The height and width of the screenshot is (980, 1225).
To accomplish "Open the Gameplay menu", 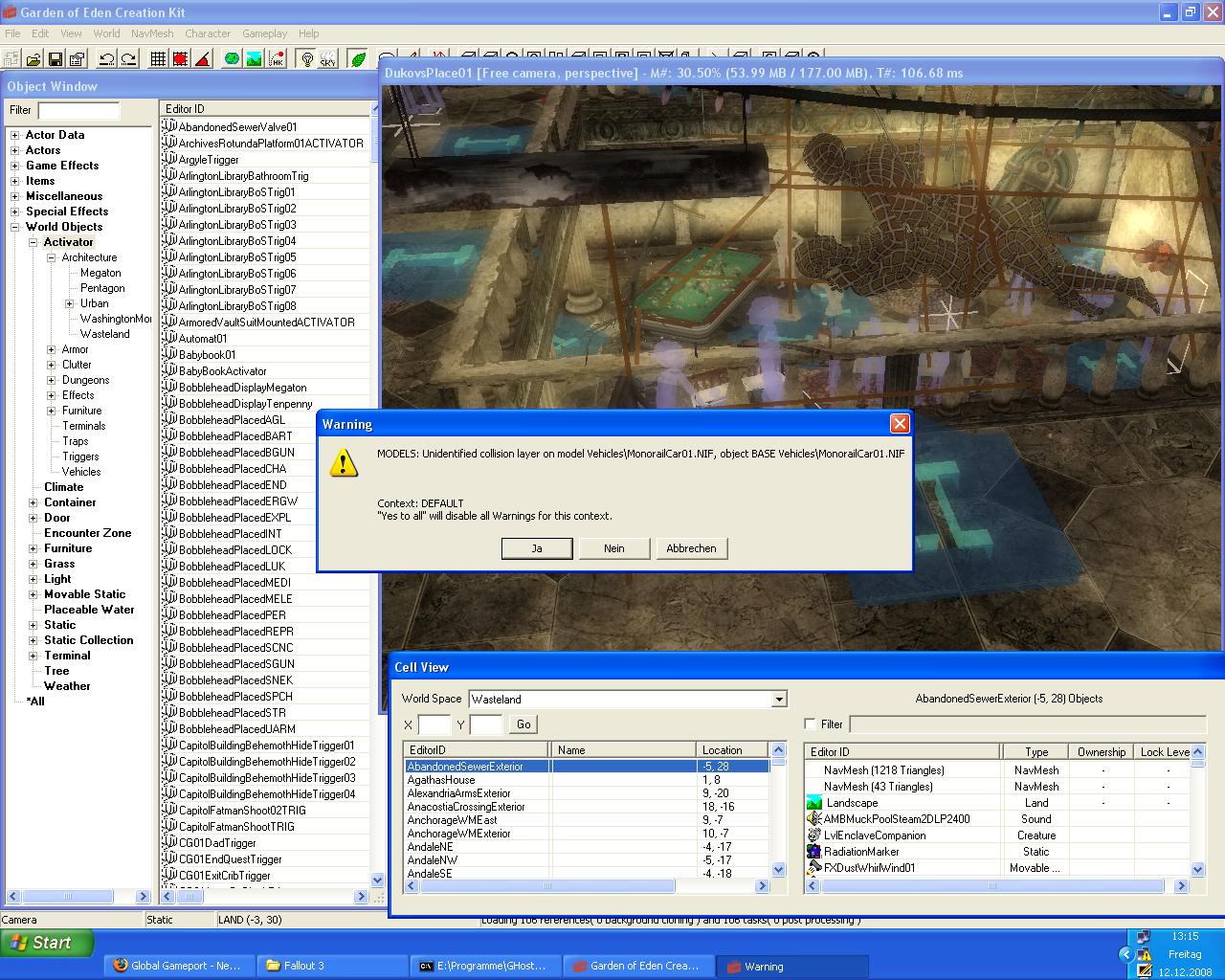I will 265,33.
